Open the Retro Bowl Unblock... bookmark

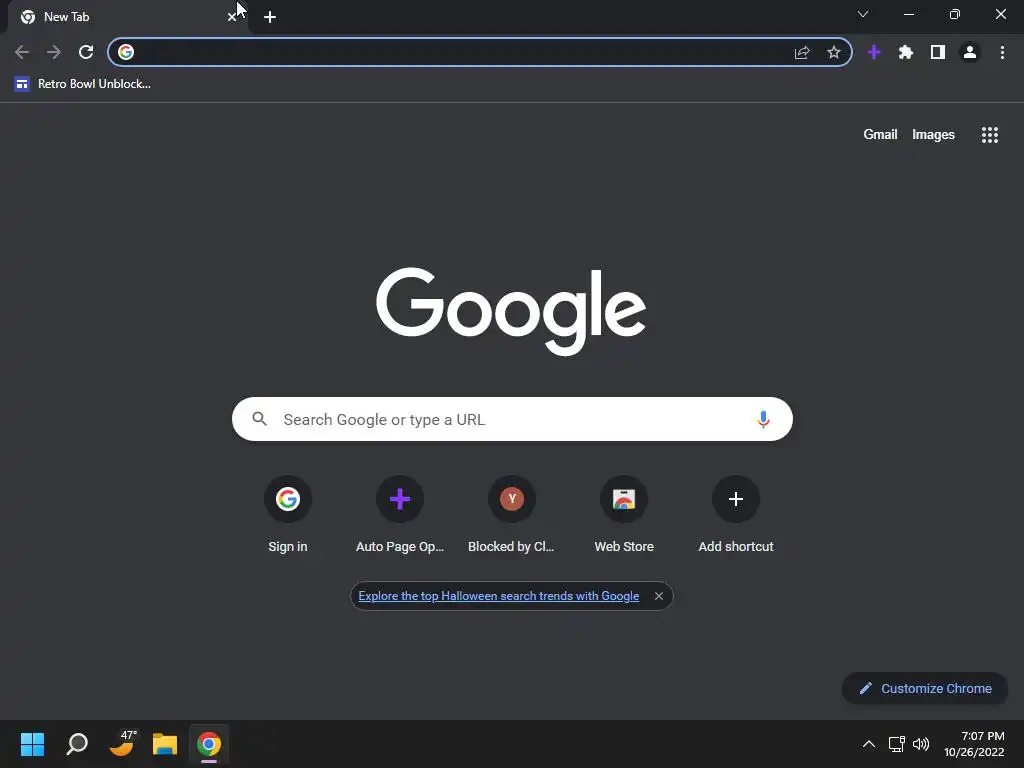click(x=83, y=84)
